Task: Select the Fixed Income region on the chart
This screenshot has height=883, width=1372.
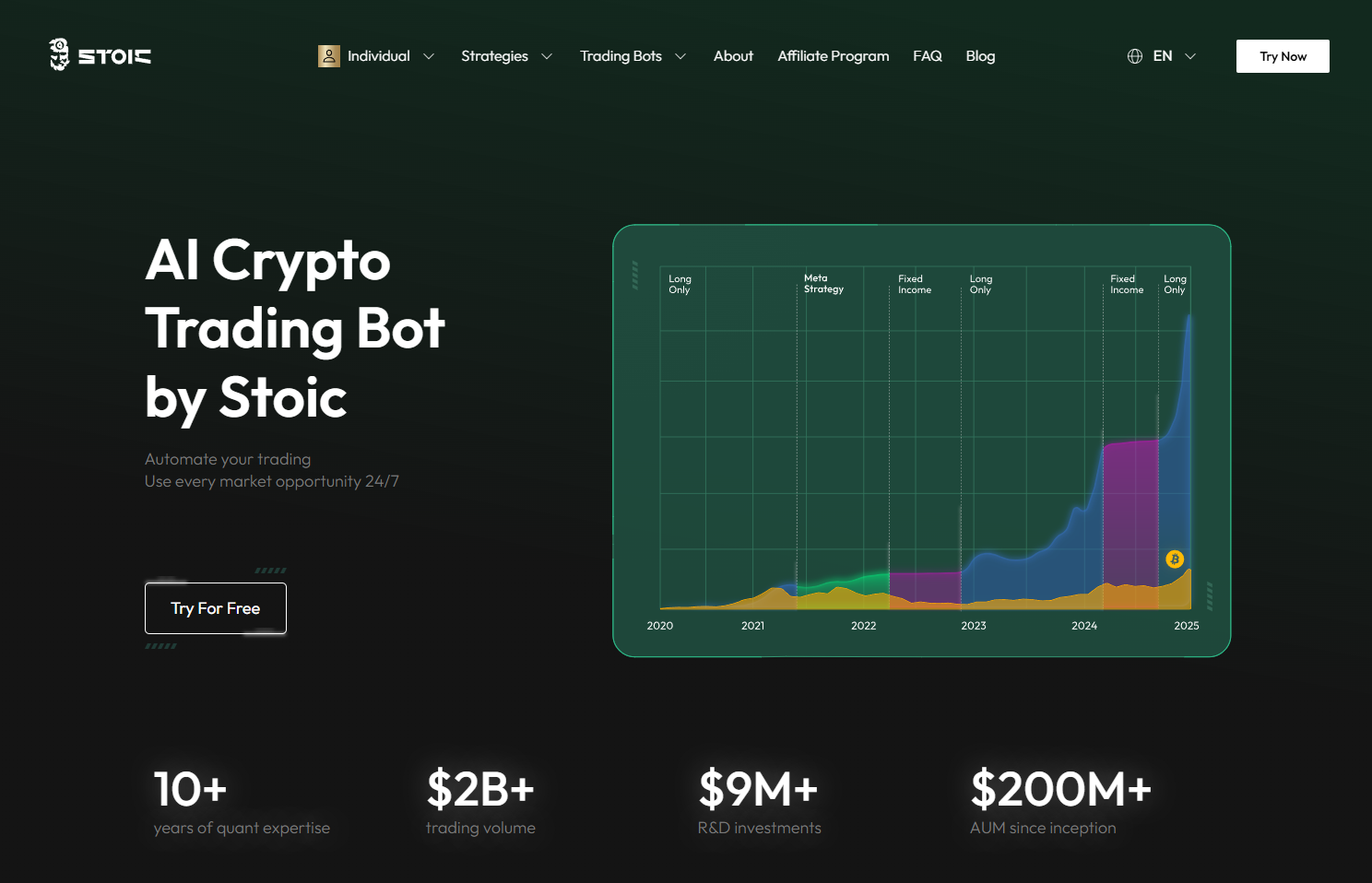Action: (914, 284)
